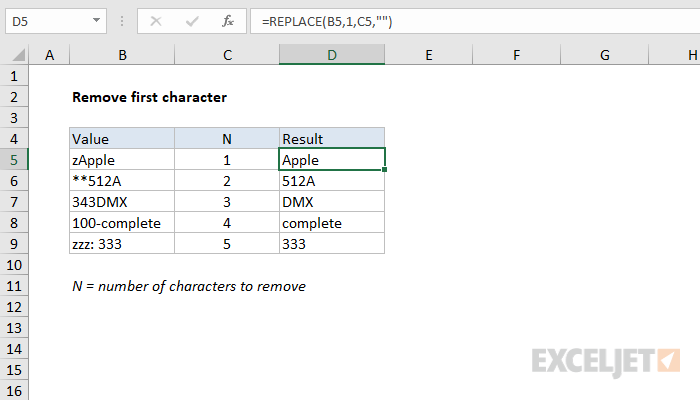Select cell containing '**512A'

click(122, 181)
